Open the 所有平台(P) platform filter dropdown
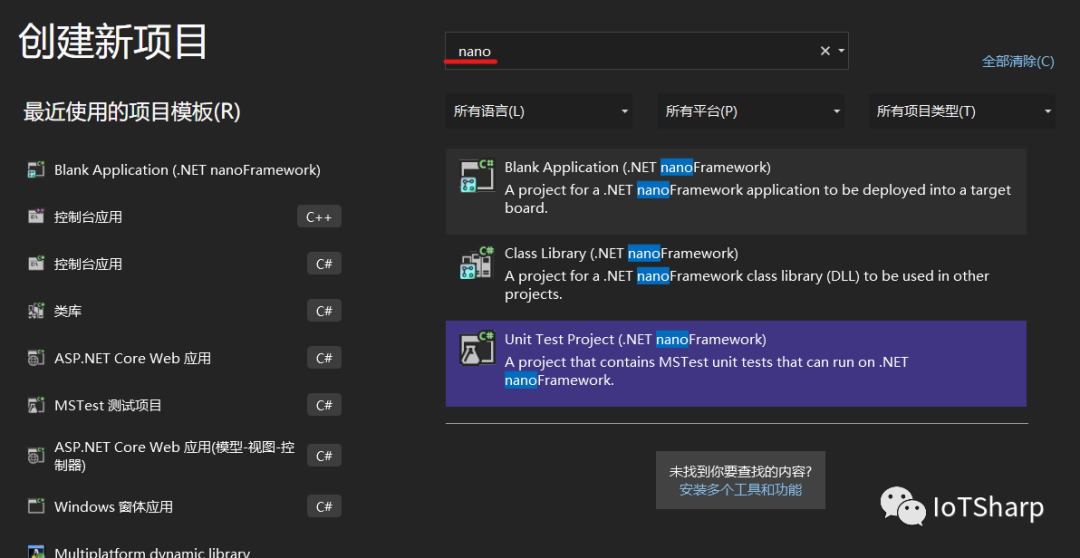The width and height of the screenshot is (1080, 558). click(751, 112)
